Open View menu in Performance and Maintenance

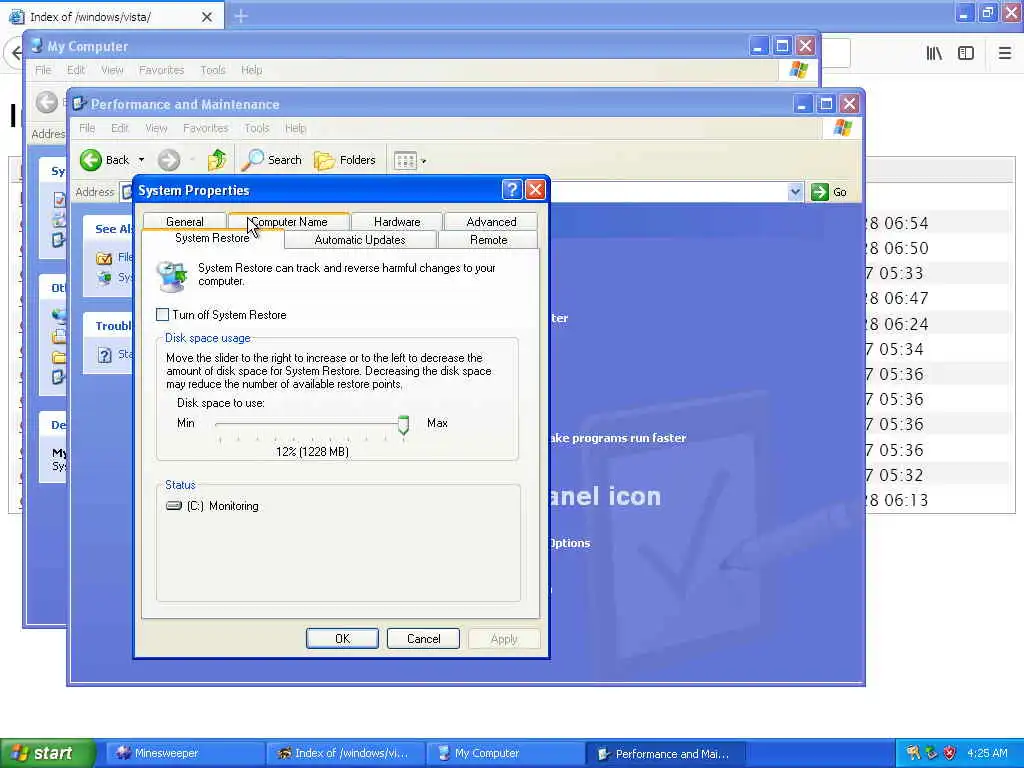coord(156,128)
